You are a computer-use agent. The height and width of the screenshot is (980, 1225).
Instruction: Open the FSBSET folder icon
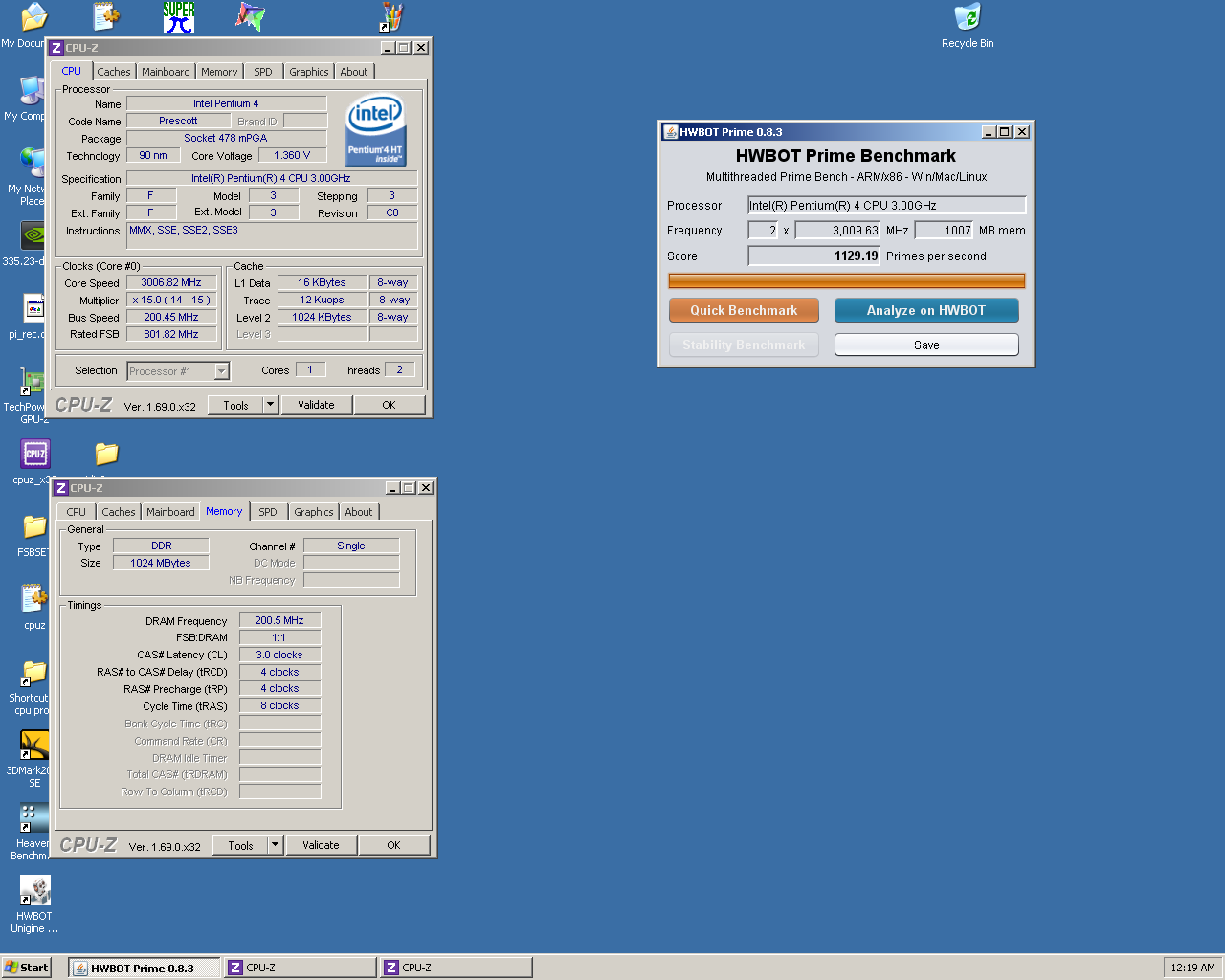[x=34, y=526]
